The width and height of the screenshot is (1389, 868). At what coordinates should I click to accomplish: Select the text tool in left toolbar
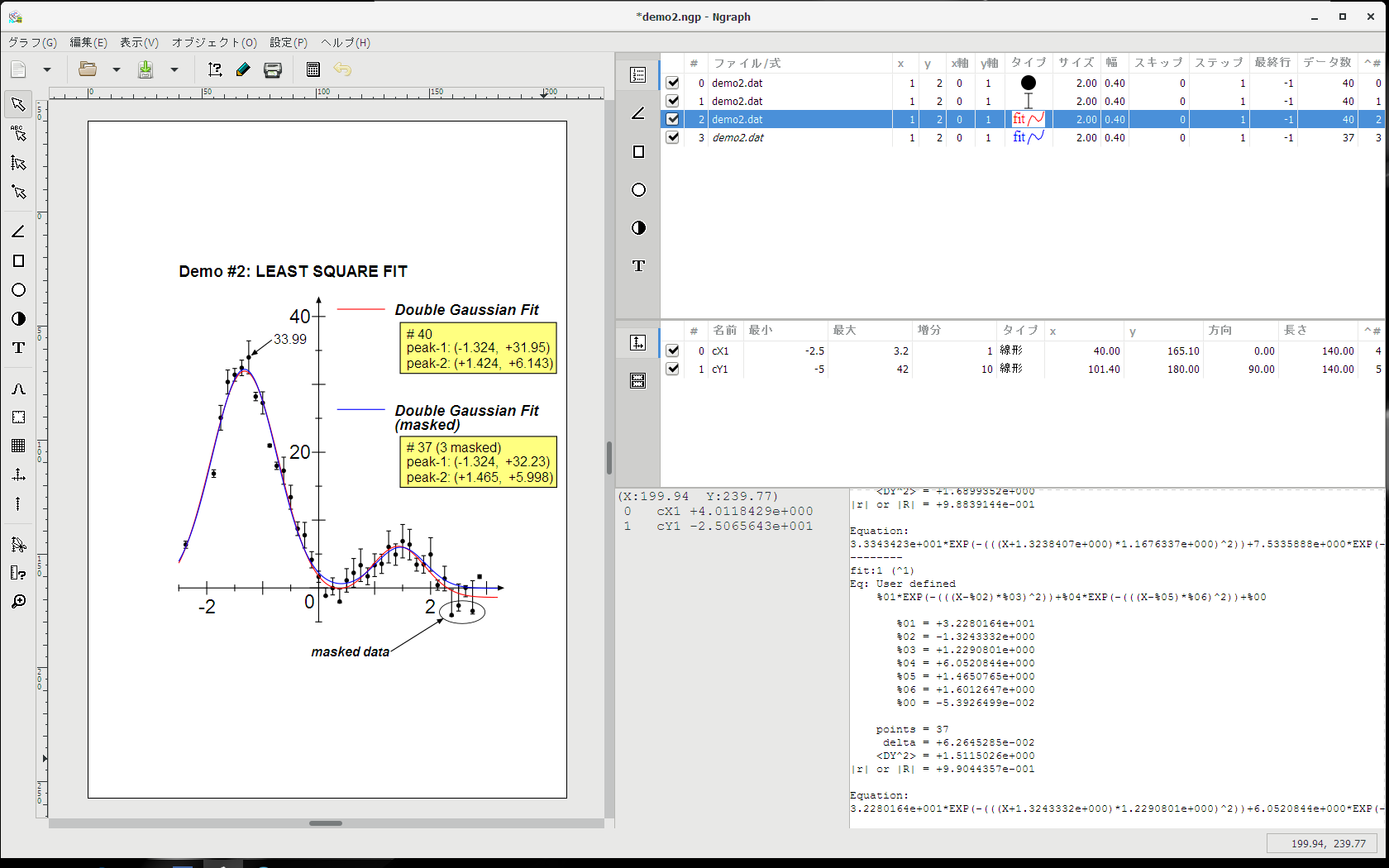[18, 348]
